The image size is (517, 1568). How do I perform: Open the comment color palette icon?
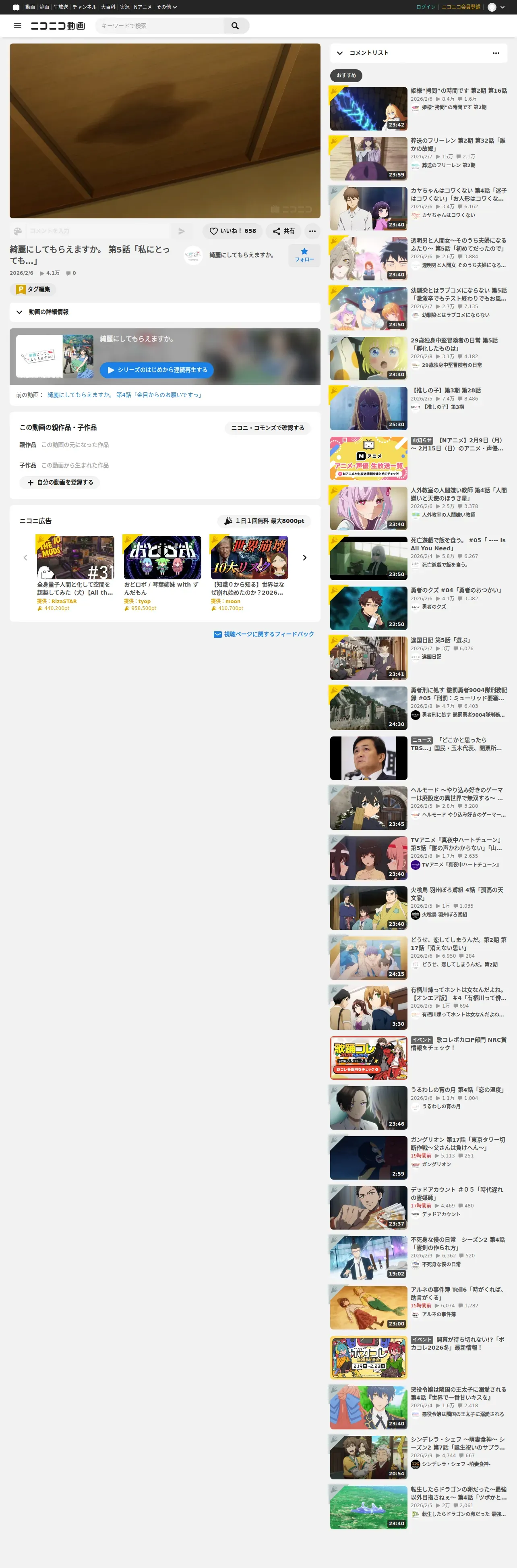click(x=18, y=231)
